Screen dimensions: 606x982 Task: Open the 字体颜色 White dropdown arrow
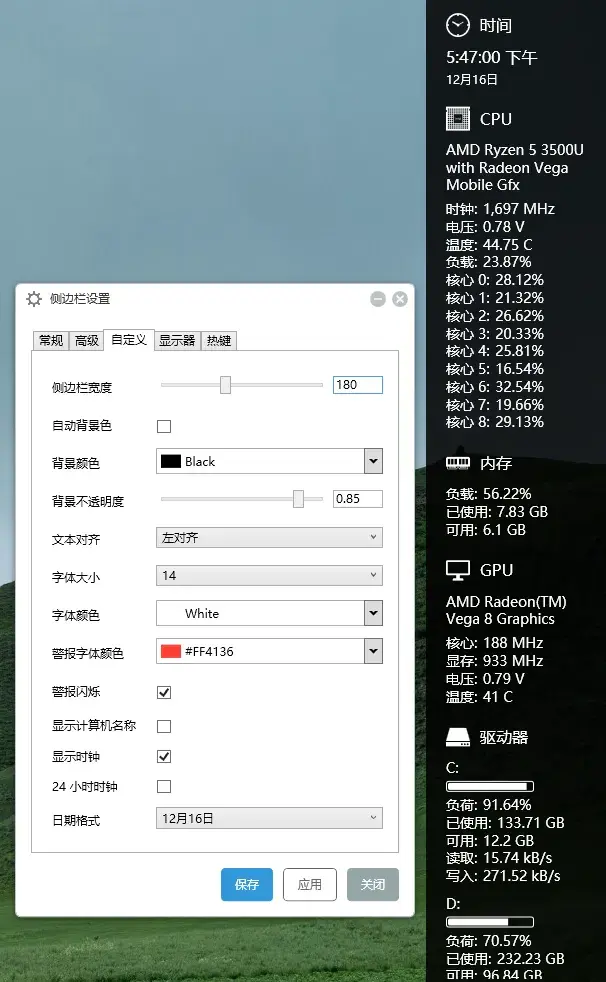373,613
